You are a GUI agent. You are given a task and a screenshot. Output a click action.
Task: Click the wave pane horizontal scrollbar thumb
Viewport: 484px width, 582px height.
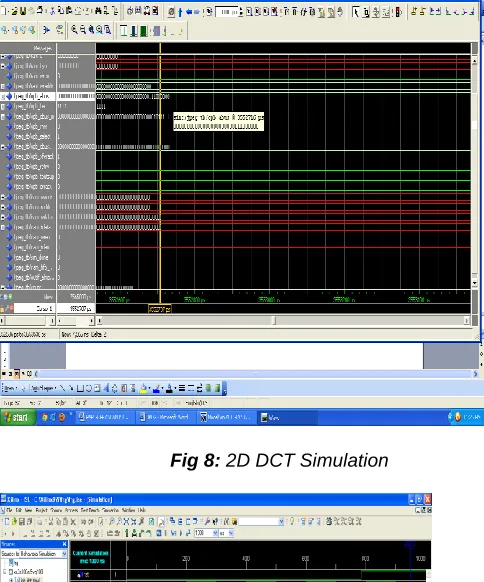coord(274,320)
